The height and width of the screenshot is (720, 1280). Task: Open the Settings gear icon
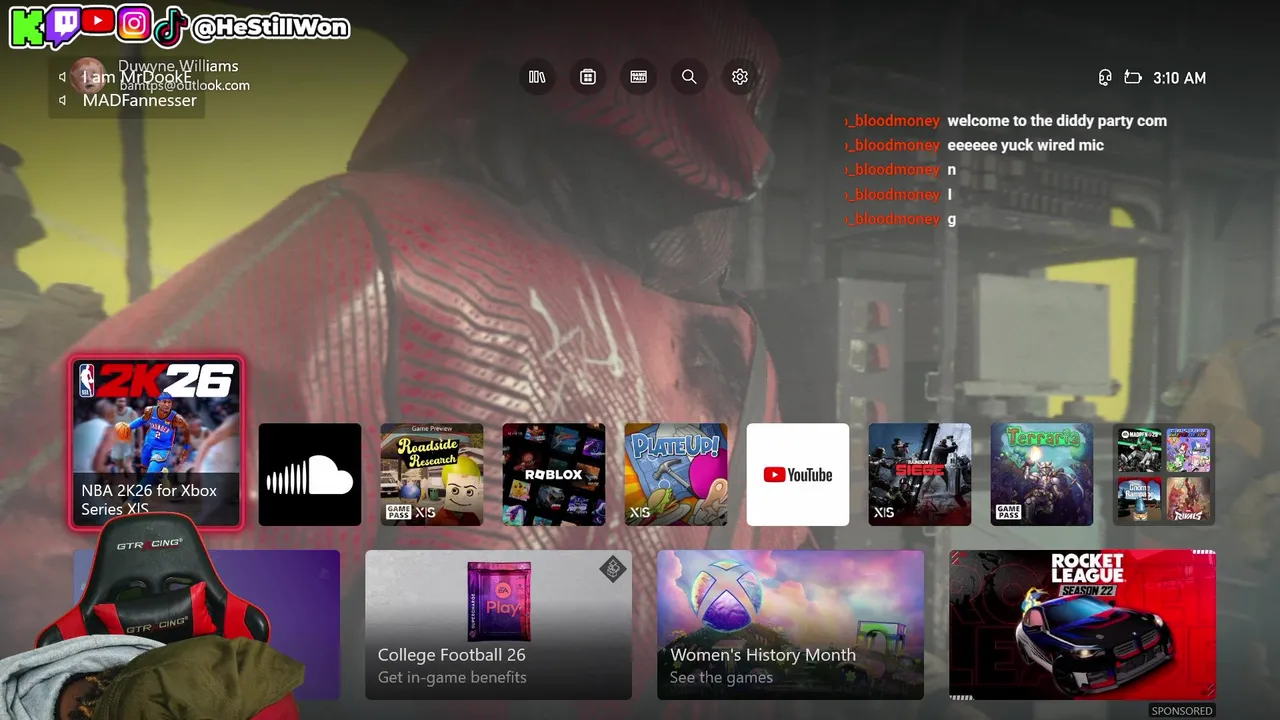(x=740, y=77)
